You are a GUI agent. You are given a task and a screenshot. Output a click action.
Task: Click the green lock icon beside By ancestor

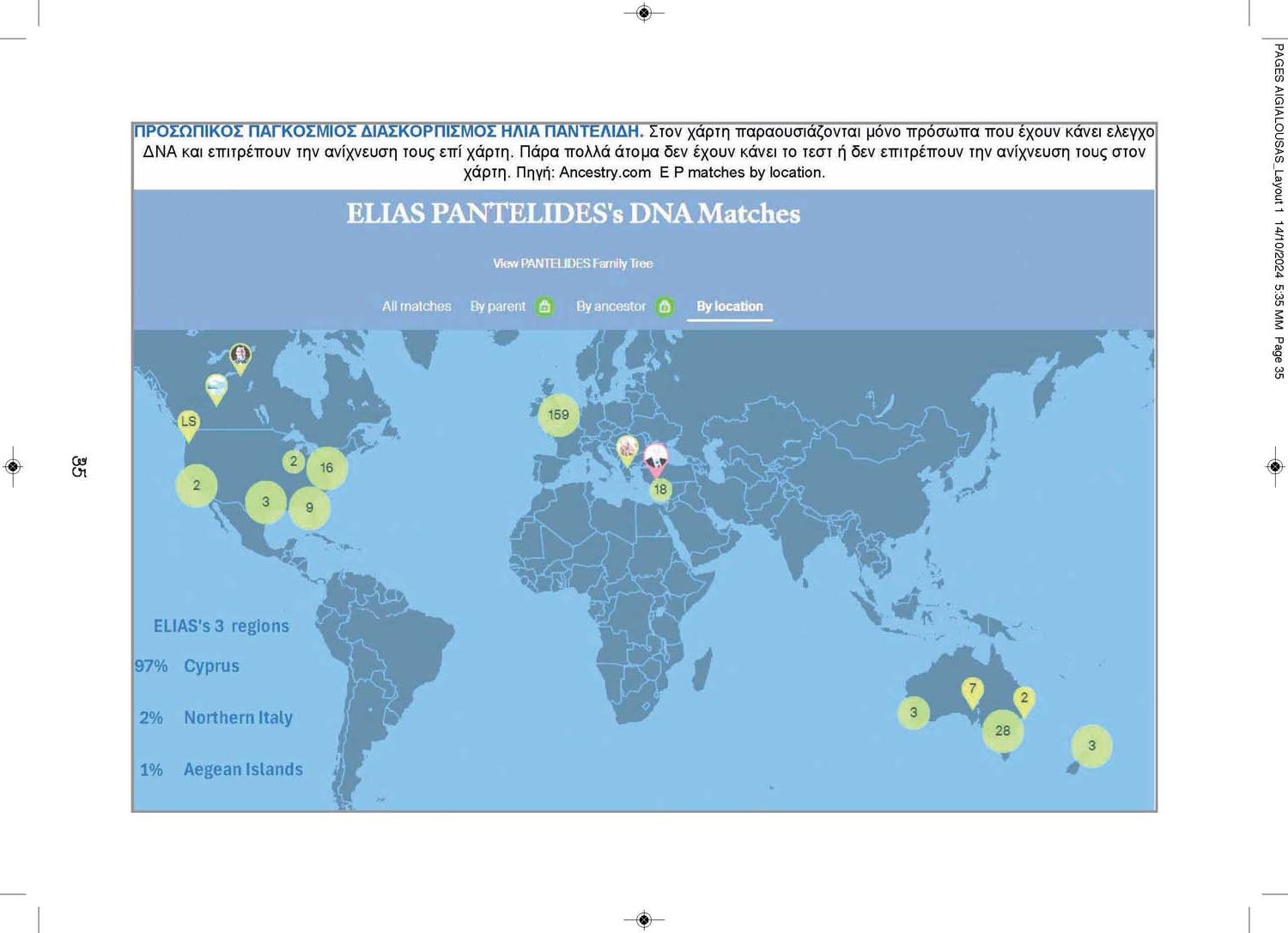coord(665,306)
